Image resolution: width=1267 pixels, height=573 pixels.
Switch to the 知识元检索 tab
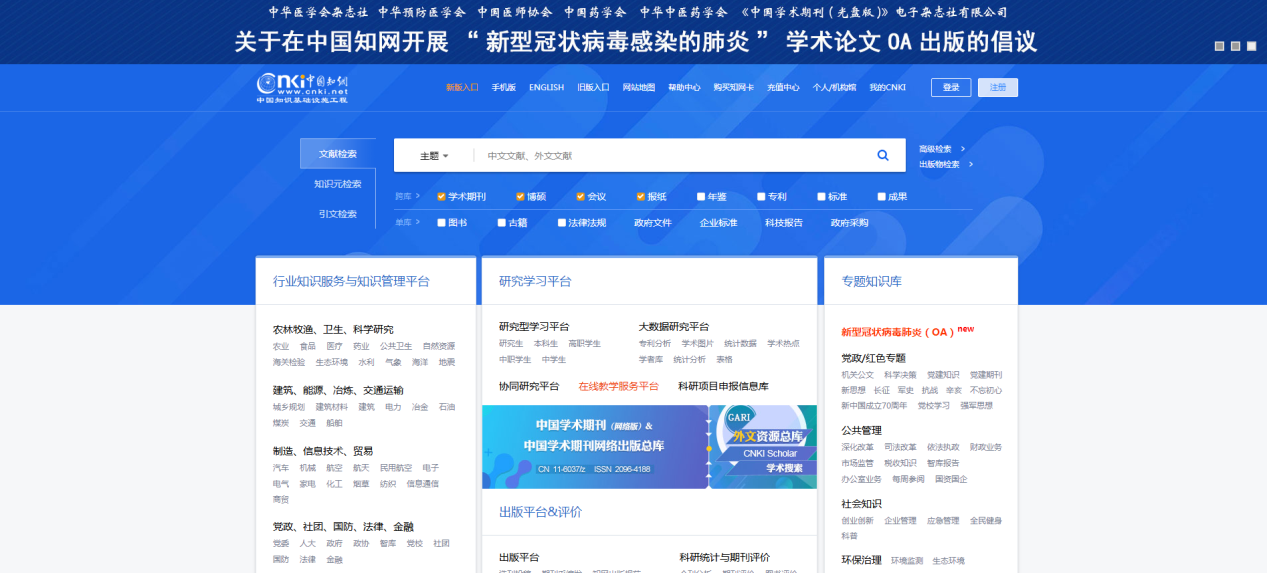tap(337, 184)
